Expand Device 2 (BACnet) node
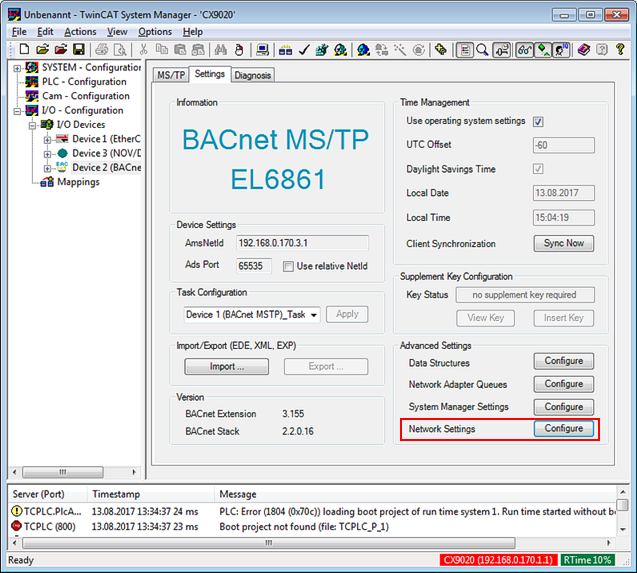The width and height of the screenshot is (637, 573). [47, 168]
